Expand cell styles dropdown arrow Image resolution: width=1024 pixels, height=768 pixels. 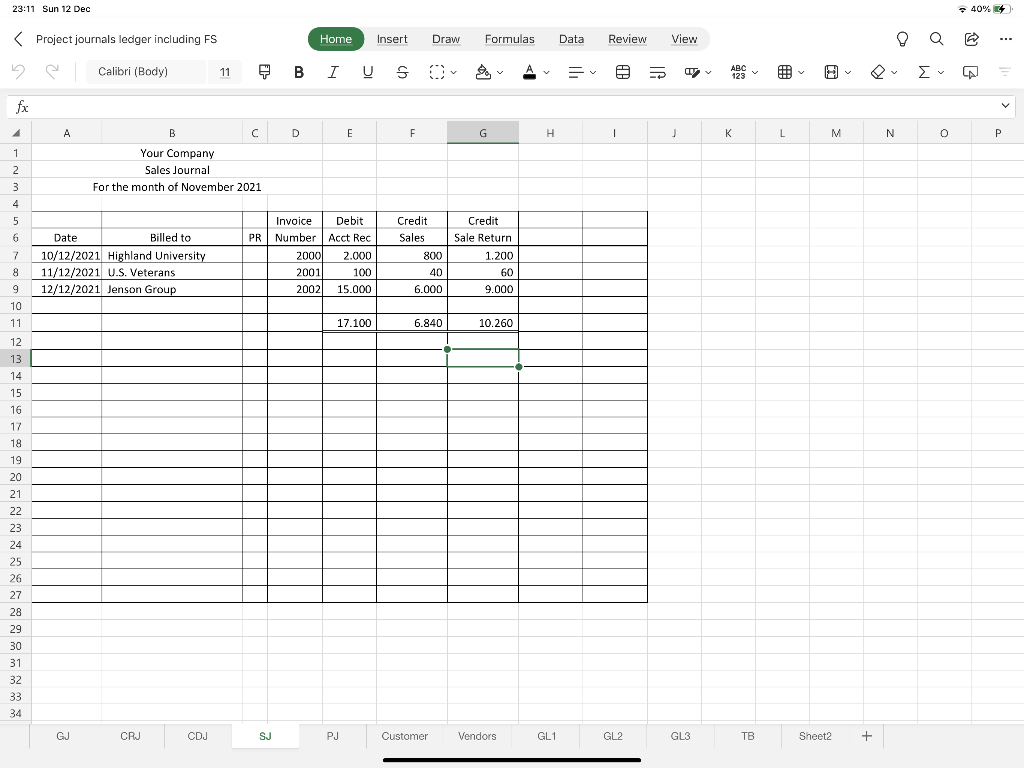709,72
